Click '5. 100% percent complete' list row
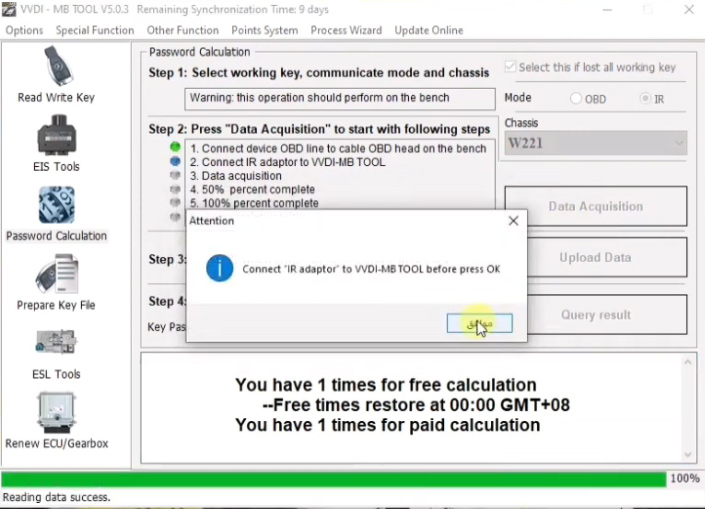The width and height of the screenshot is (705, 509). (x=254, y=203)
